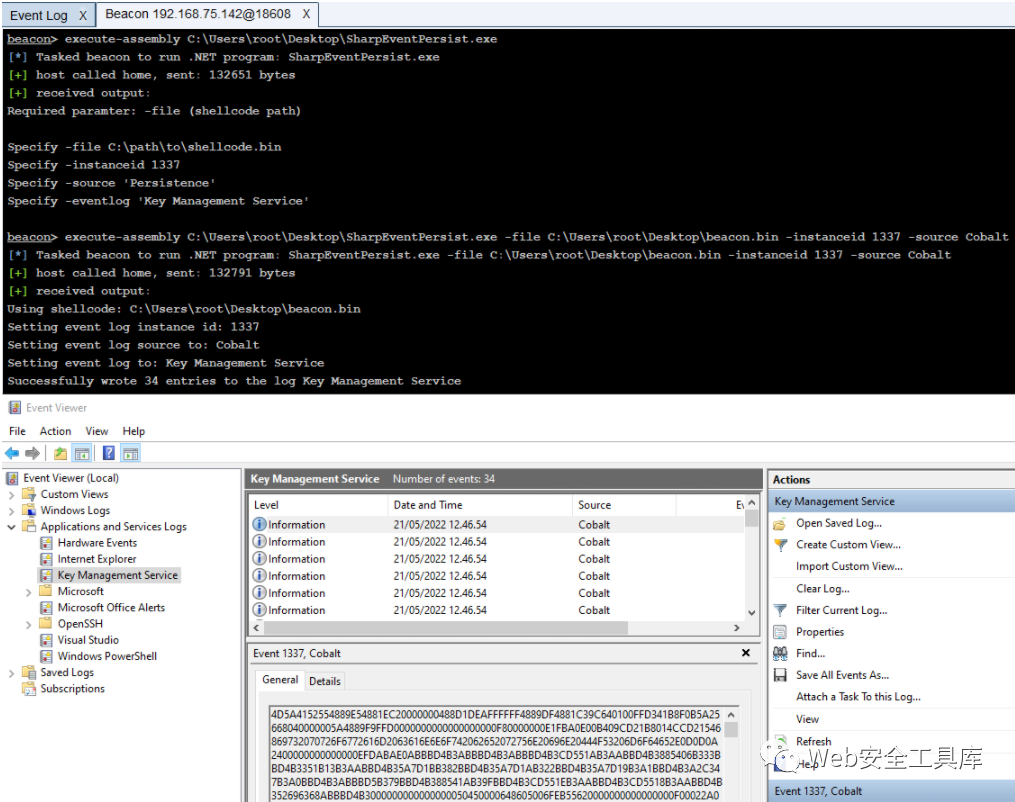Screen dimensions: 1015x802
Task: Select Windows PowerShell log in tree
Action: 107,656
